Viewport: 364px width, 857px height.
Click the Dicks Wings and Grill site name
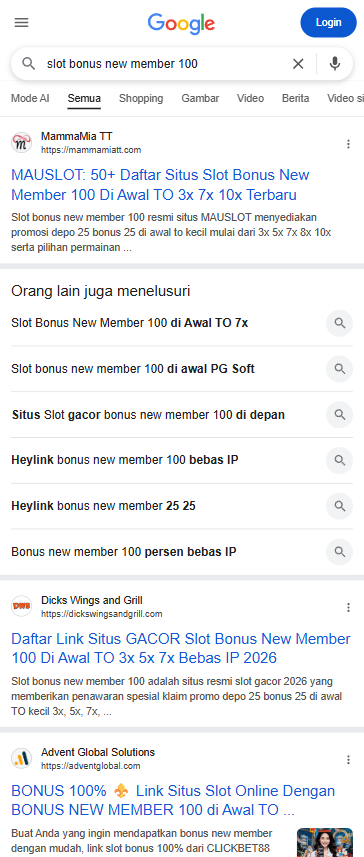[92, 600]
